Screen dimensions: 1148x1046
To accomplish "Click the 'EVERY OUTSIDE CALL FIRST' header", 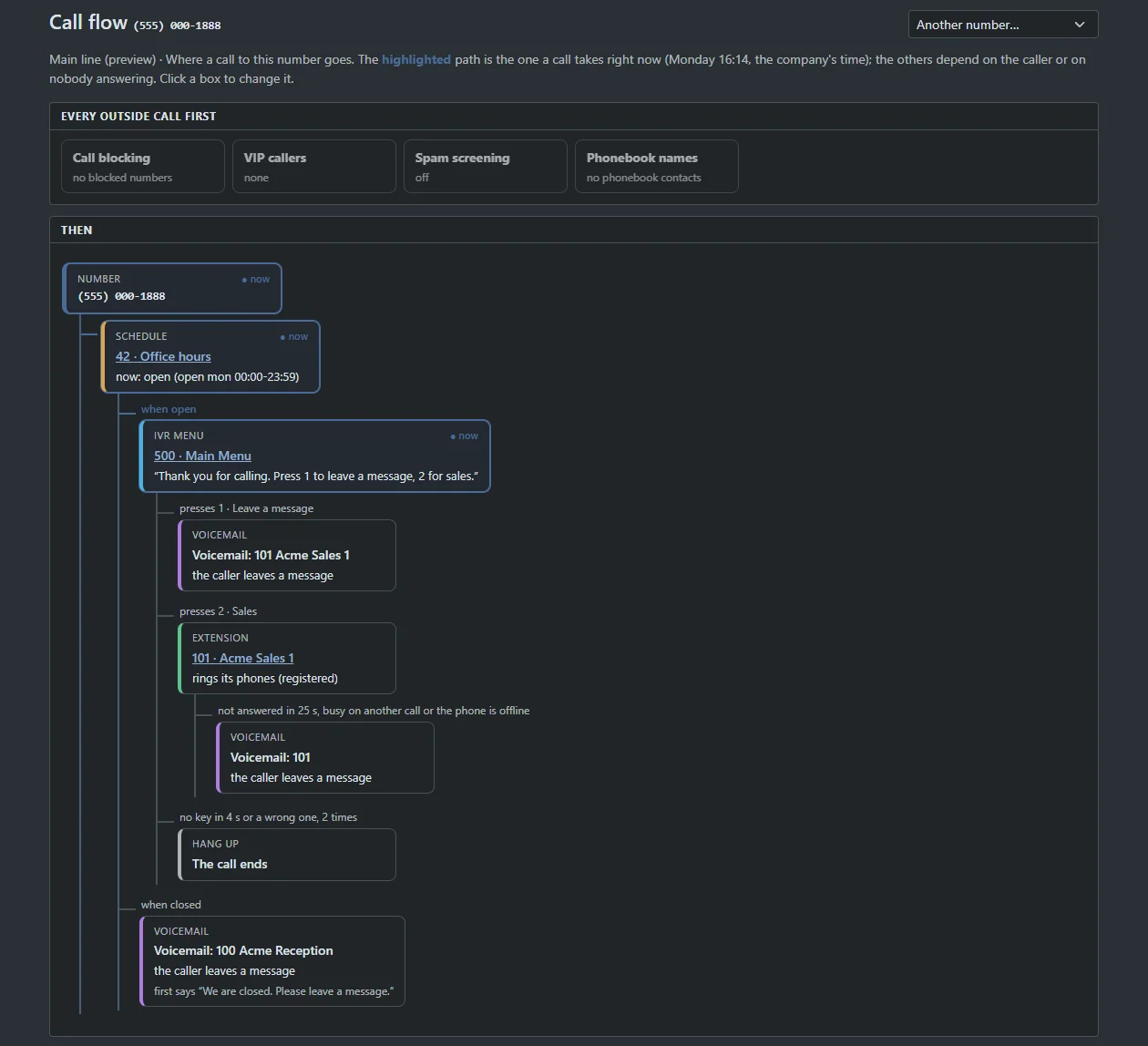I will (x=138, y=116).
